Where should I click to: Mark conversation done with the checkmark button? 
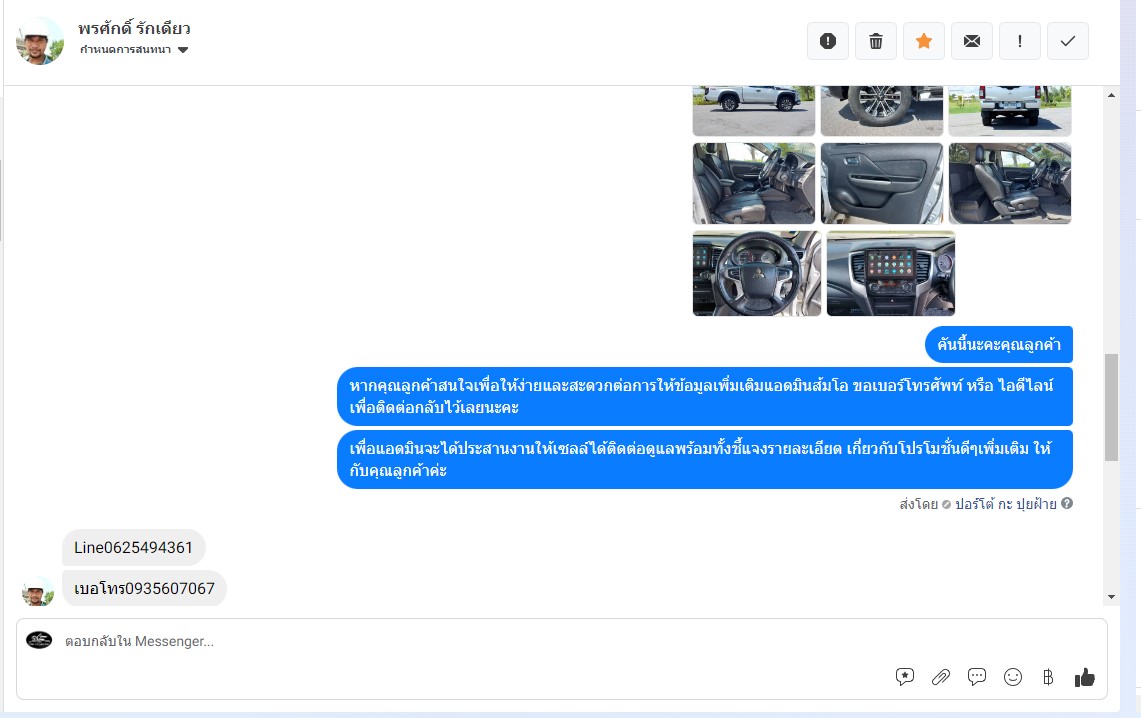[x=1068, y=41]
